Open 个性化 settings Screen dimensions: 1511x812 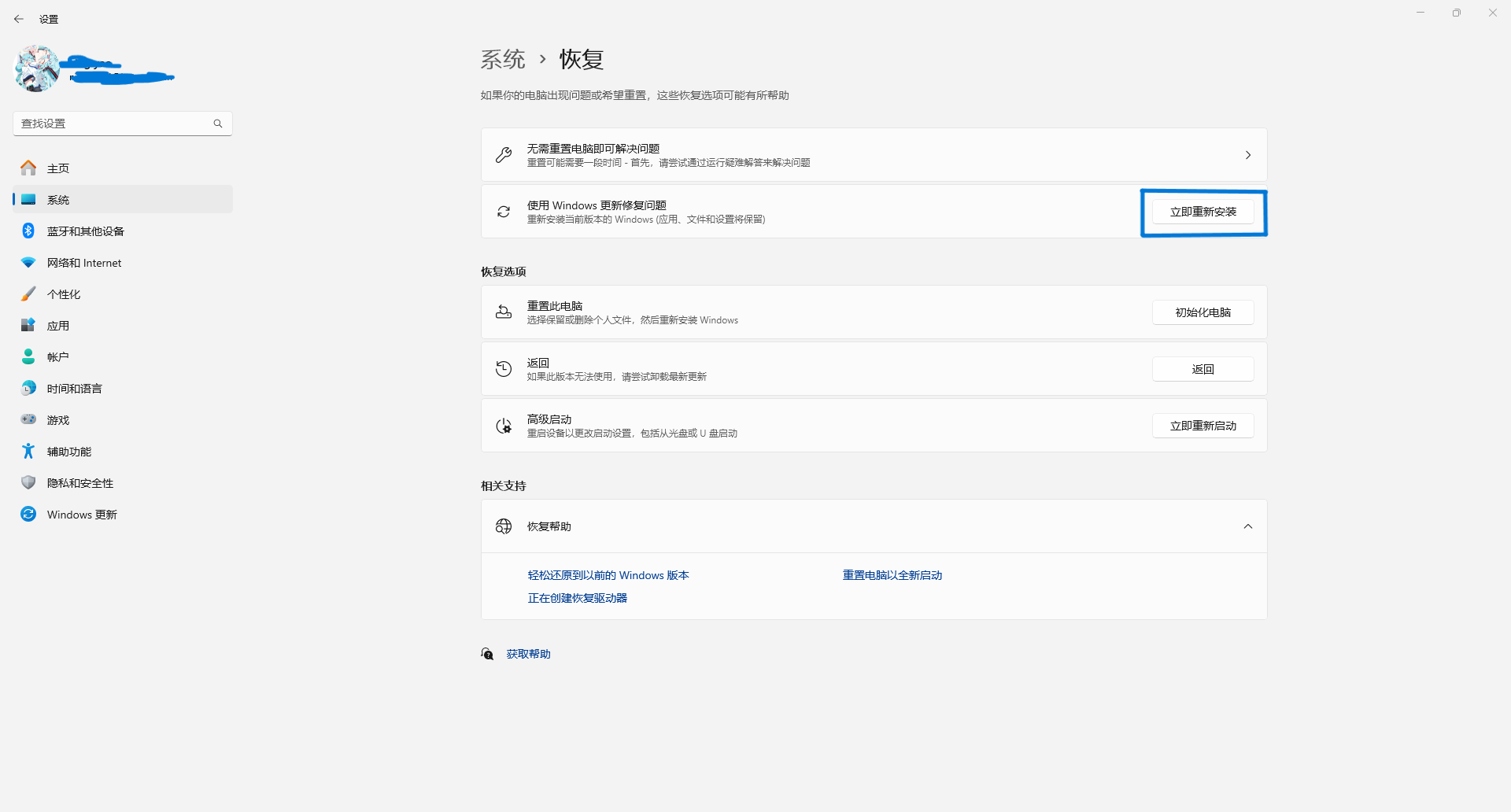[123, 293]
